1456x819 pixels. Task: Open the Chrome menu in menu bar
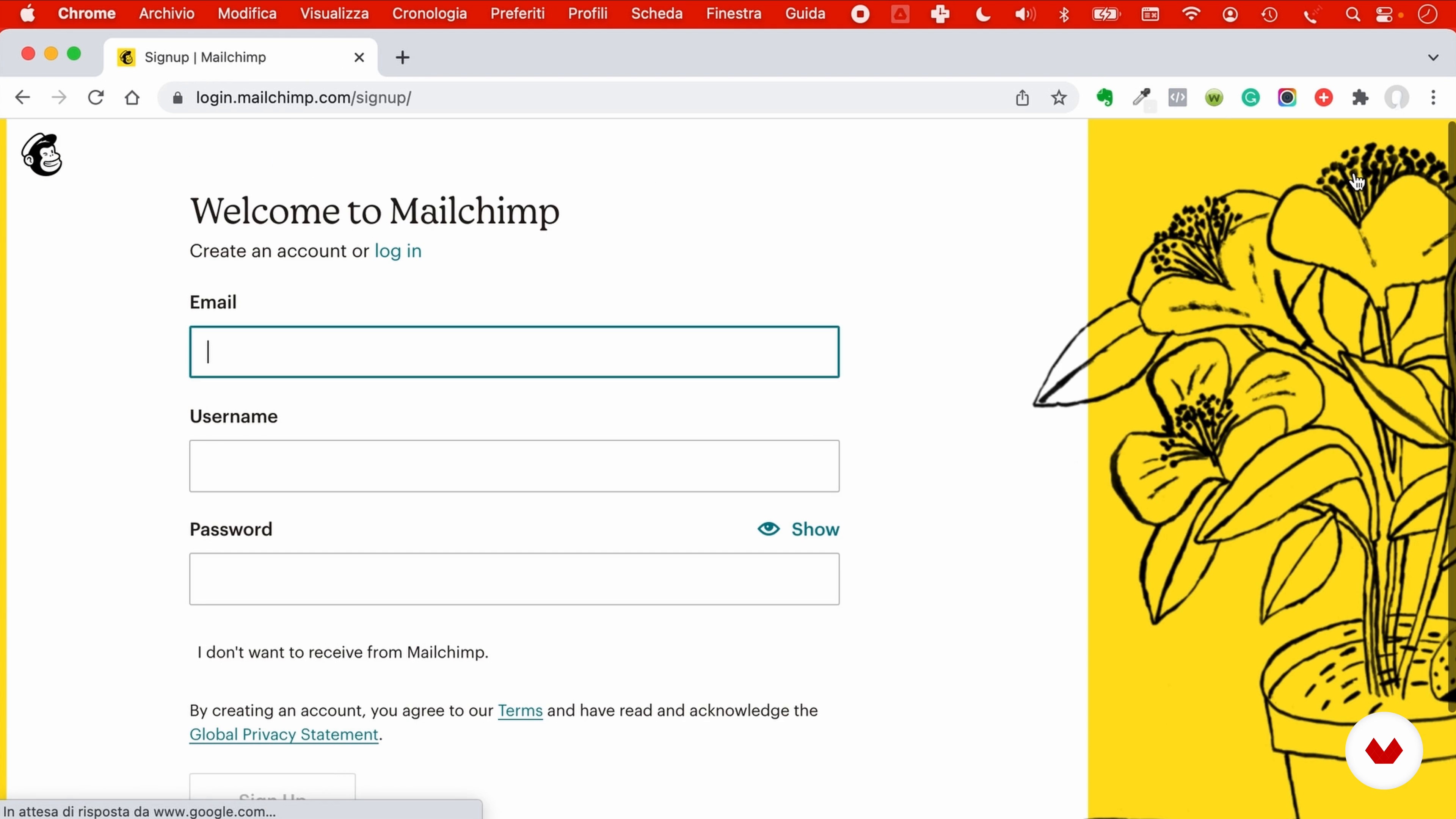tap(86, 14)
